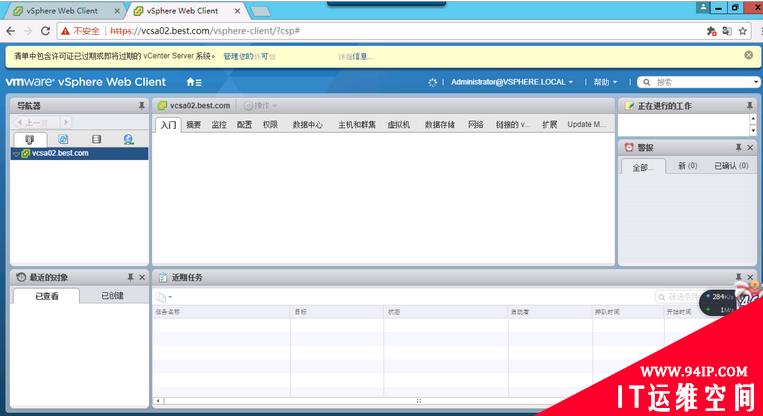Pin the 最近的对象 panel
This screenshot has height=416, width=763.
pos(130,277)
